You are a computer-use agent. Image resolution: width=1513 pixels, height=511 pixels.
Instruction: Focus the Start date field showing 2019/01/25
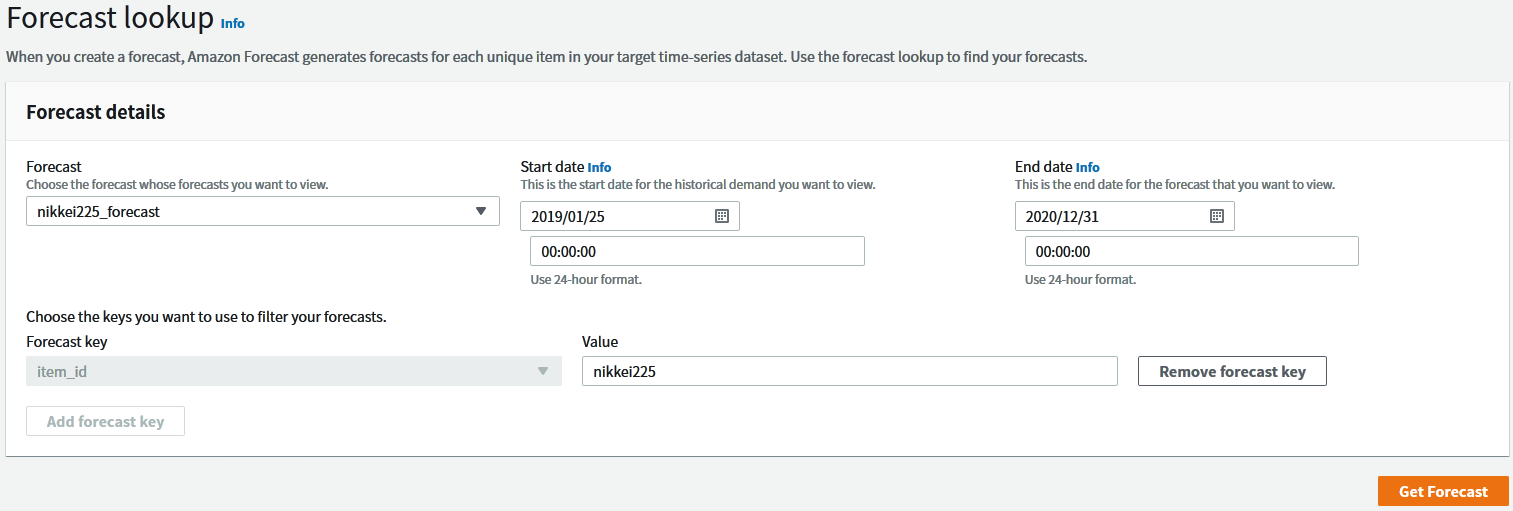tap(615, 216)
